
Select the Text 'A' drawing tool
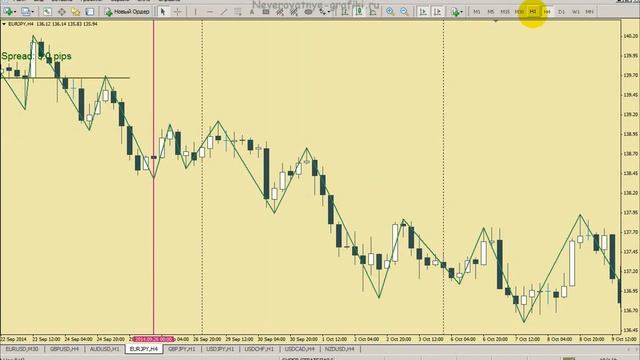click(x=252, y=12)
